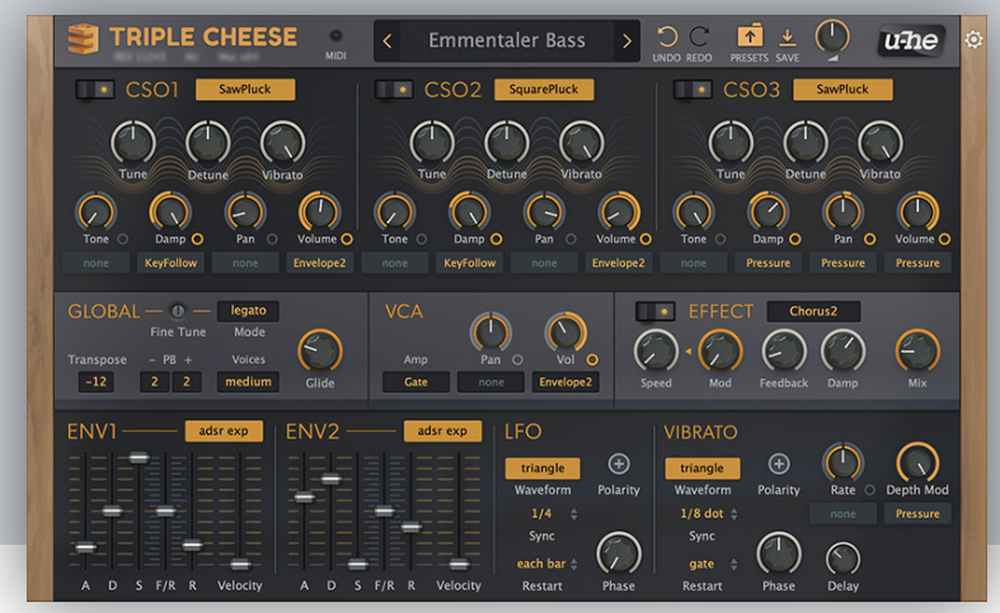Toggle the CSO2 on/off switch

(x=393, y=90)
